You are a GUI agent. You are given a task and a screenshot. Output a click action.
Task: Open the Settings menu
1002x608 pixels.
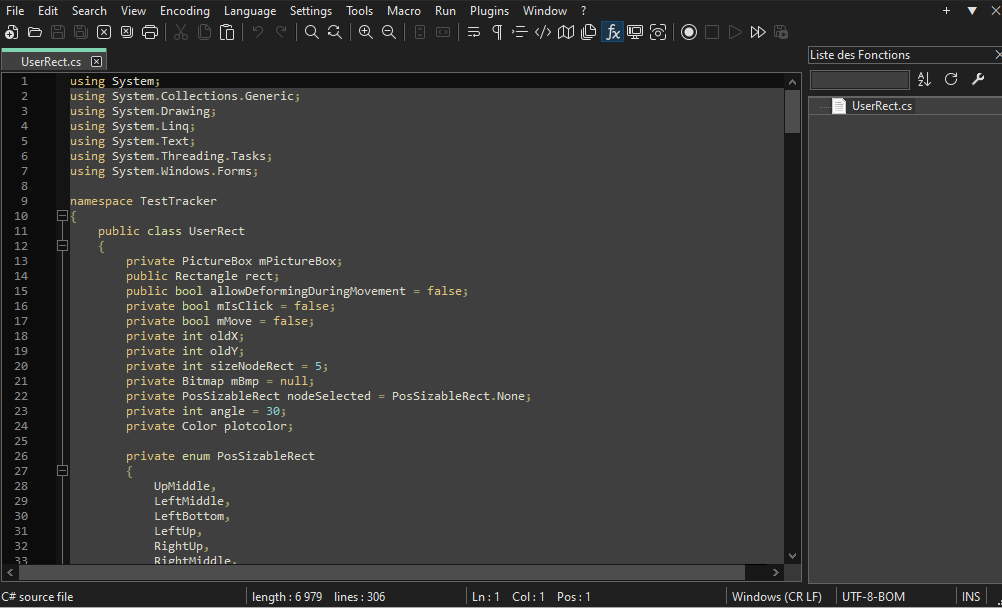point(311,11)
